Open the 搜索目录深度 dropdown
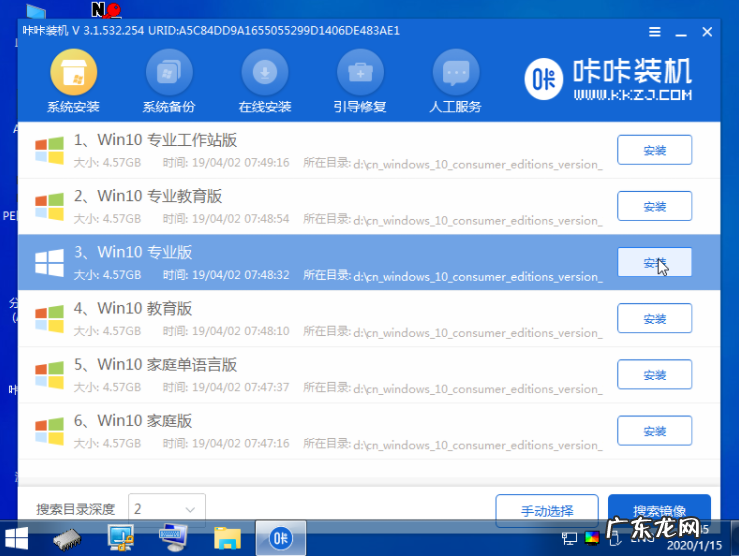Screen dimensions: 739x557 pyautogui.click(x=167, y=509)
